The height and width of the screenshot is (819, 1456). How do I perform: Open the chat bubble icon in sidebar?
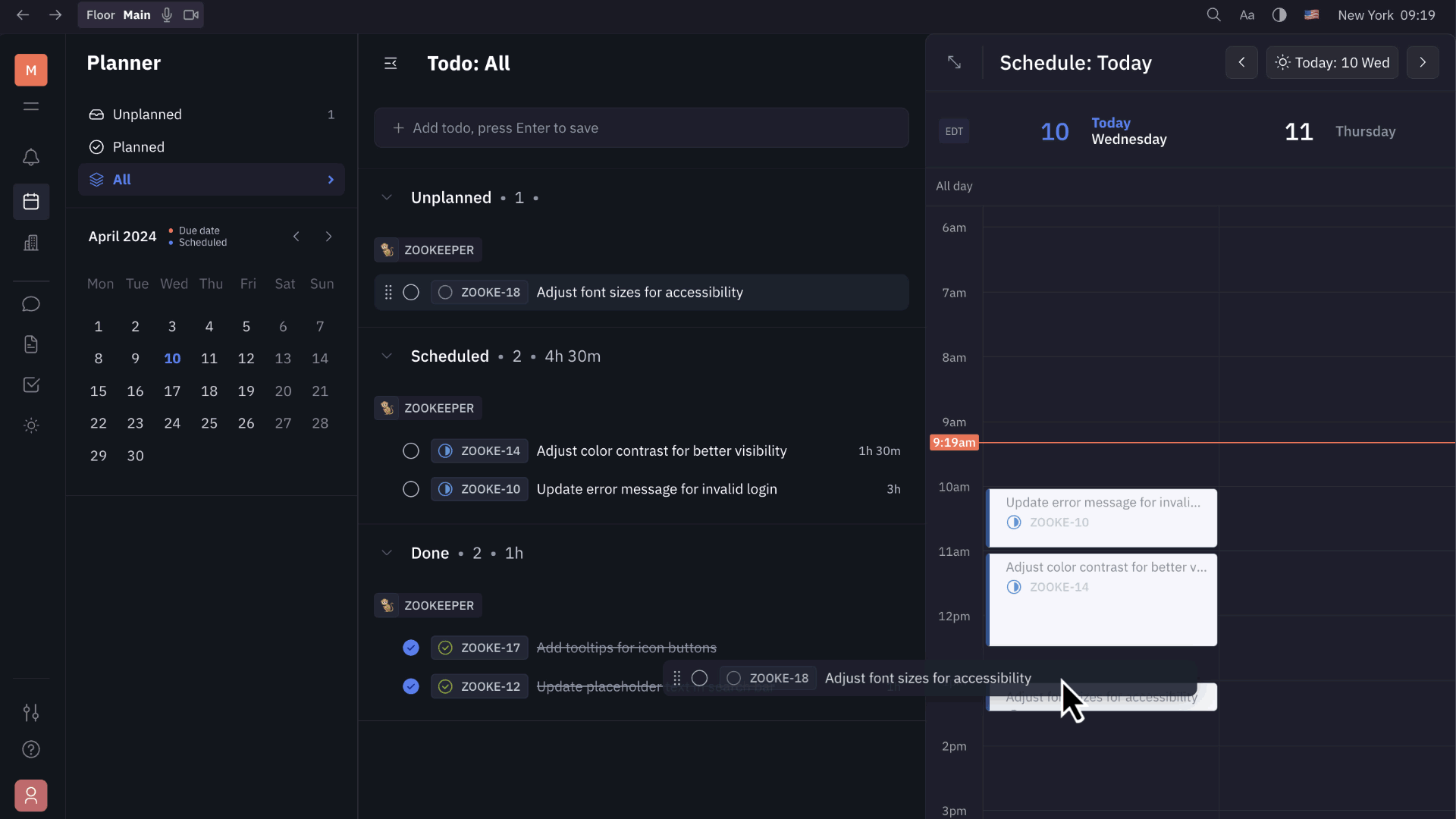click(31, 303)
